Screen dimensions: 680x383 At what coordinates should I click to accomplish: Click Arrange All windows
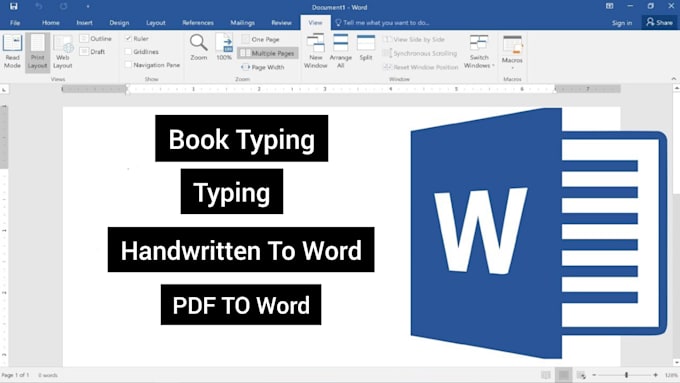tap(340, 51)
